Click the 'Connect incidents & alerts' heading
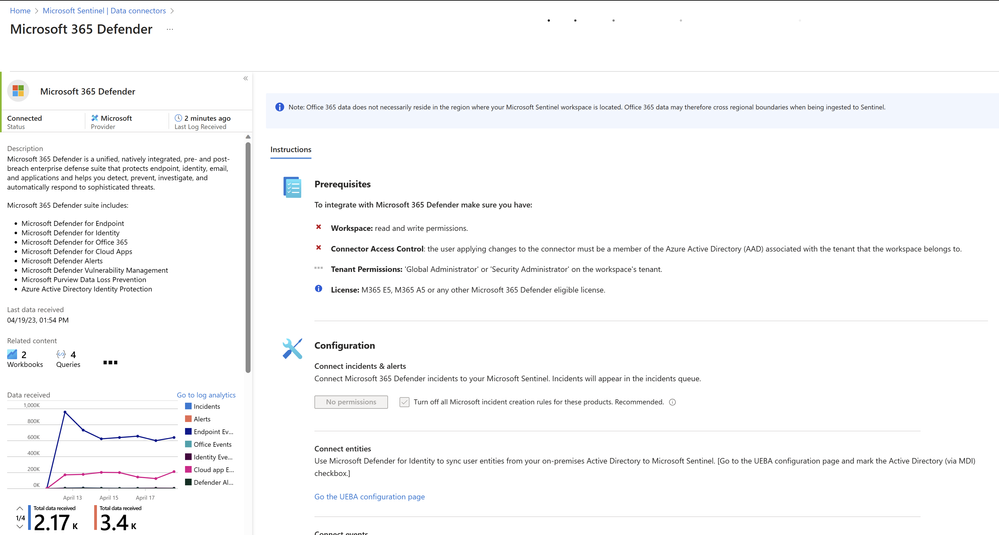Image resolution: width=999 pixels, height=535 pixels. point(360,366)
